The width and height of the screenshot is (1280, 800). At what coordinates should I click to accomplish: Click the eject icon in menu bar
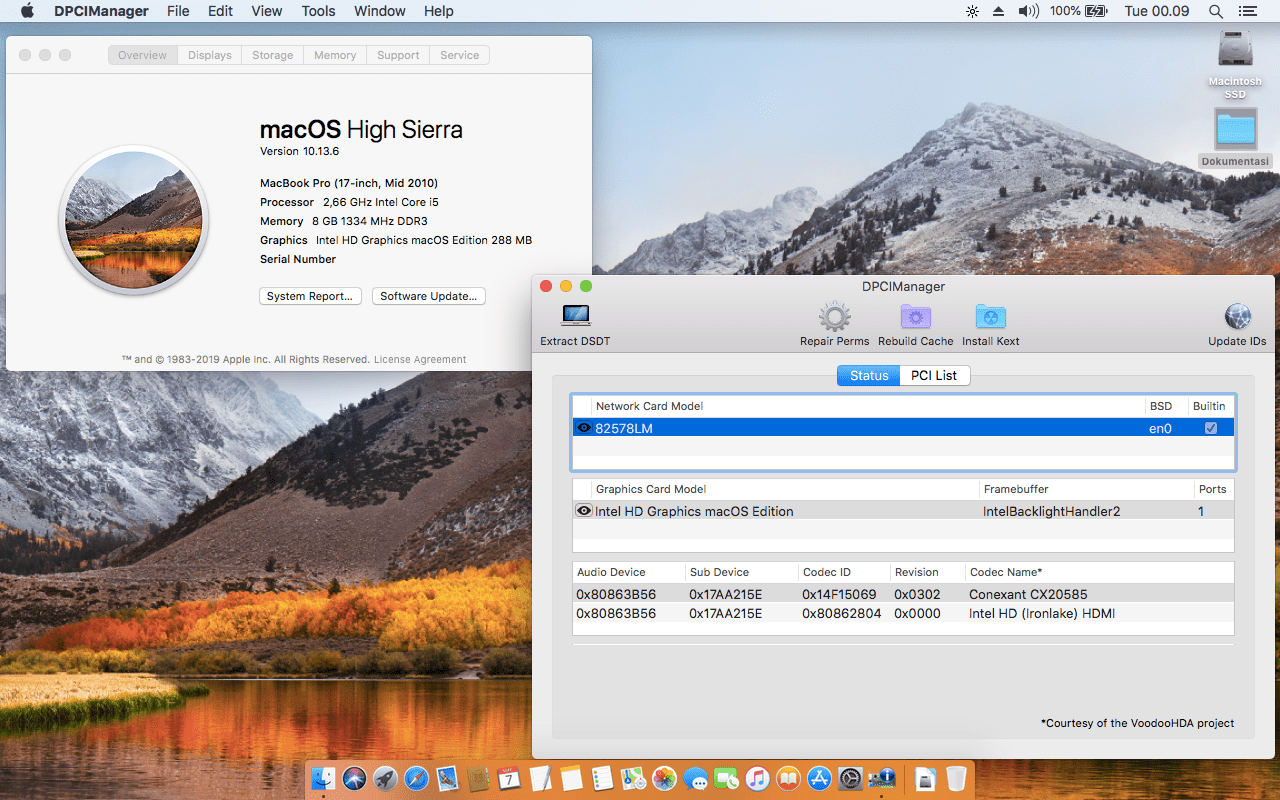tap(999, 11)
